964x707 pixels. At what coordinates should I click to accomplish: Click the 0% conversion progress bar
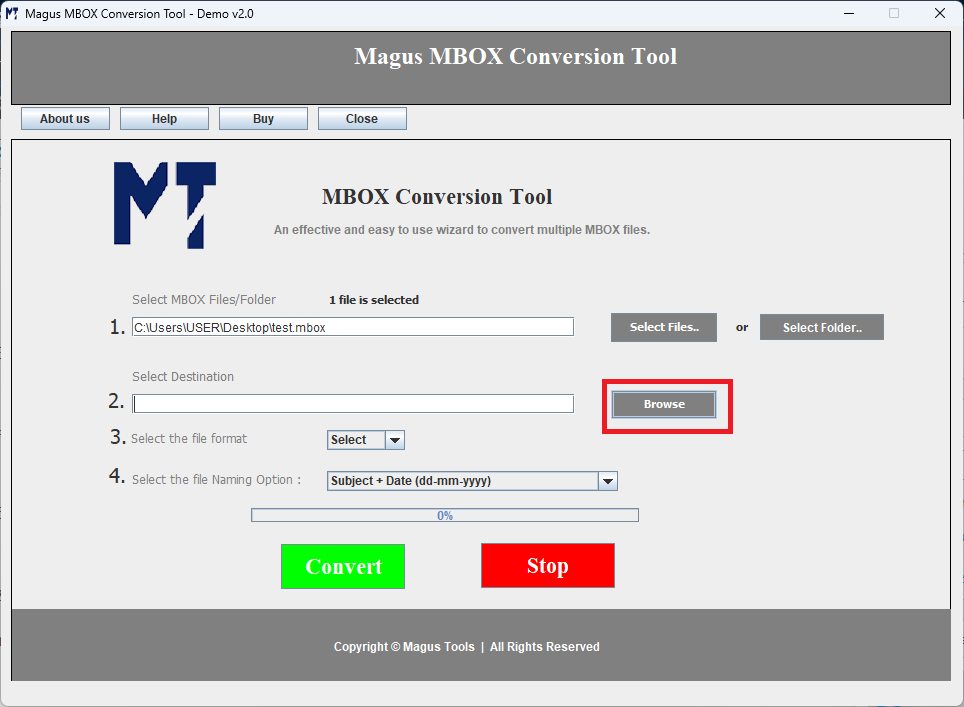tap(444, 515)
